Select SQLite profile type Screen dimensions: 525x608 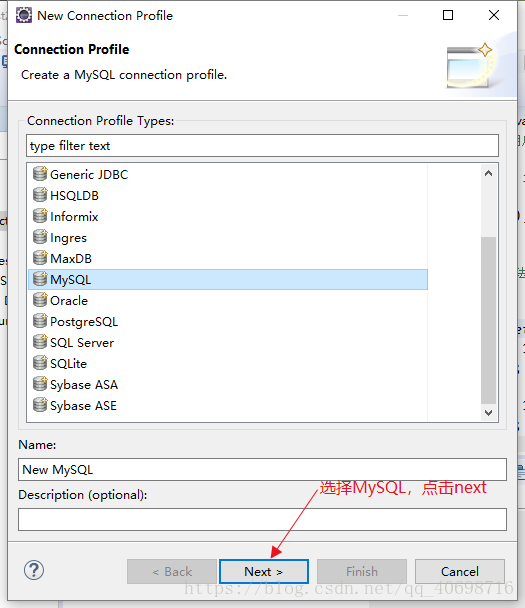[69, 364]
